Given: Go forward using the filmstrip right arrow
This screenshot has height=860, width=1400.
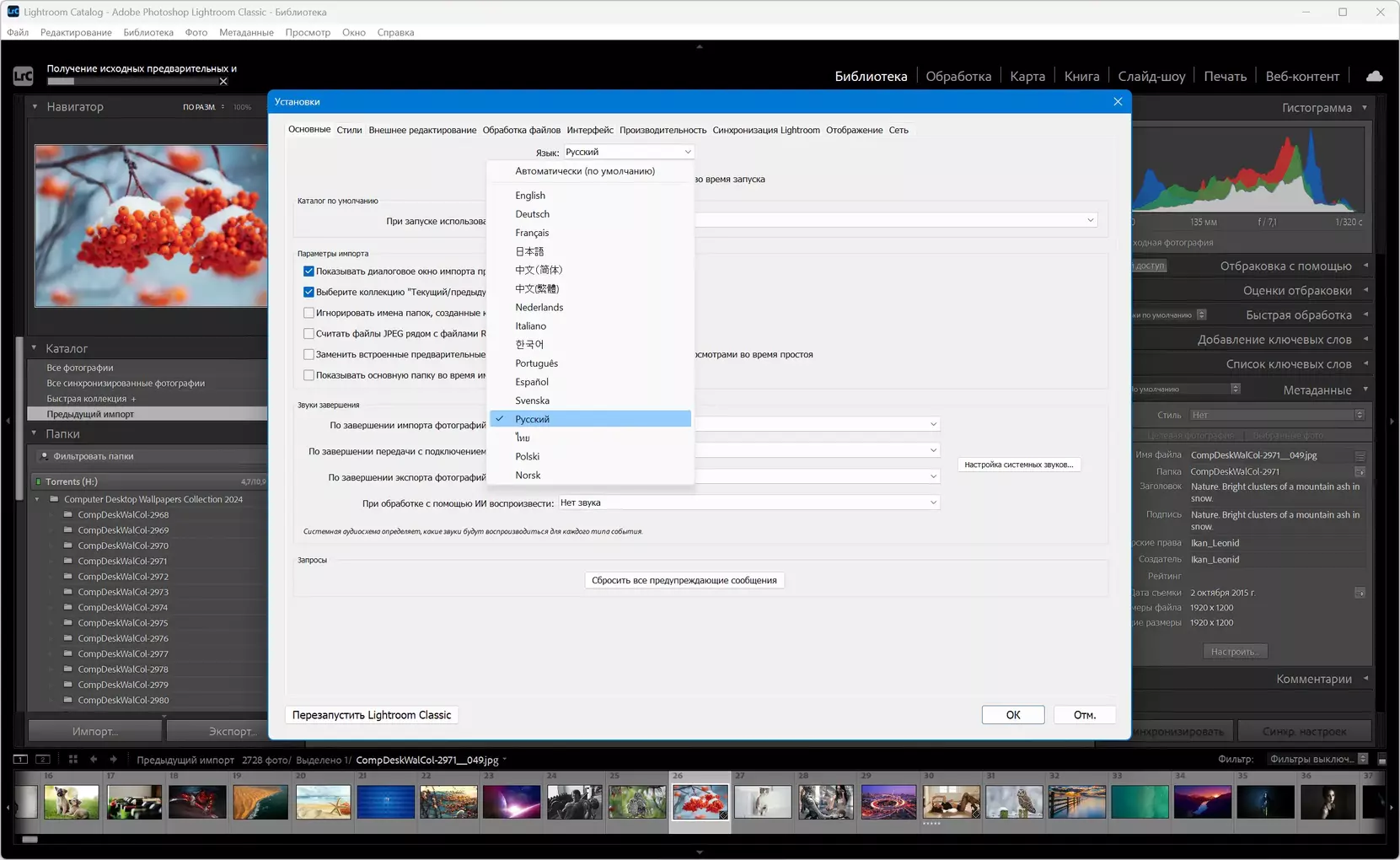Looking at the screenshot, I should (114, 760).
